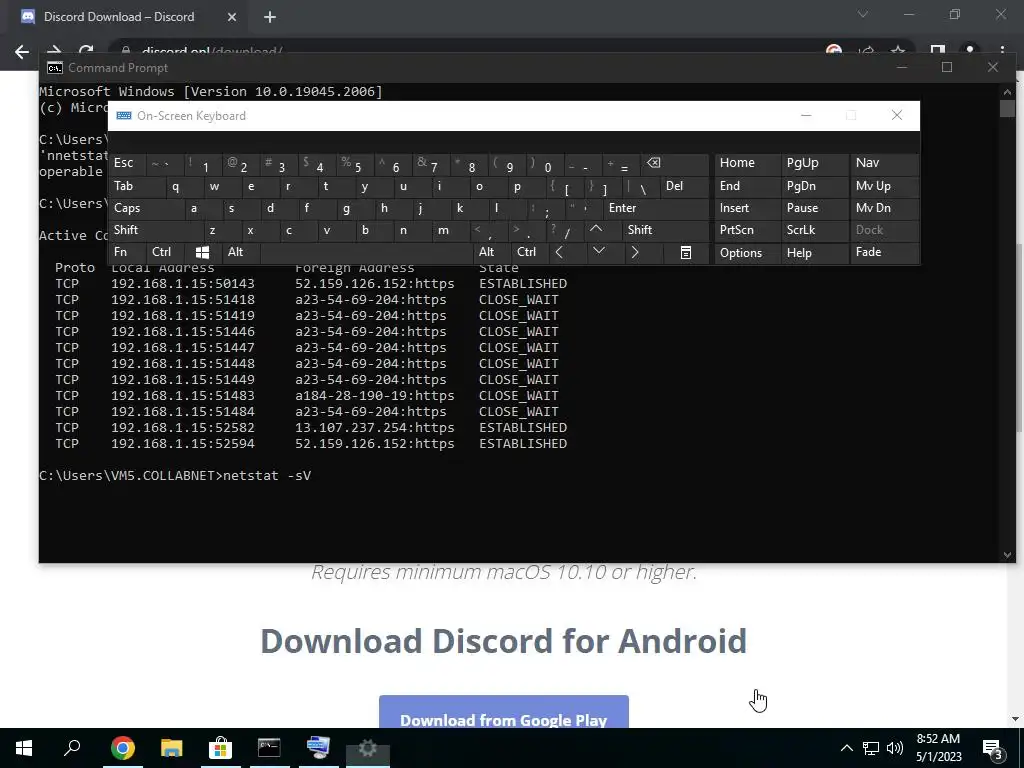1024x768 pixels.
Task: Close the Discord Download browser tab
Action: 232,17
